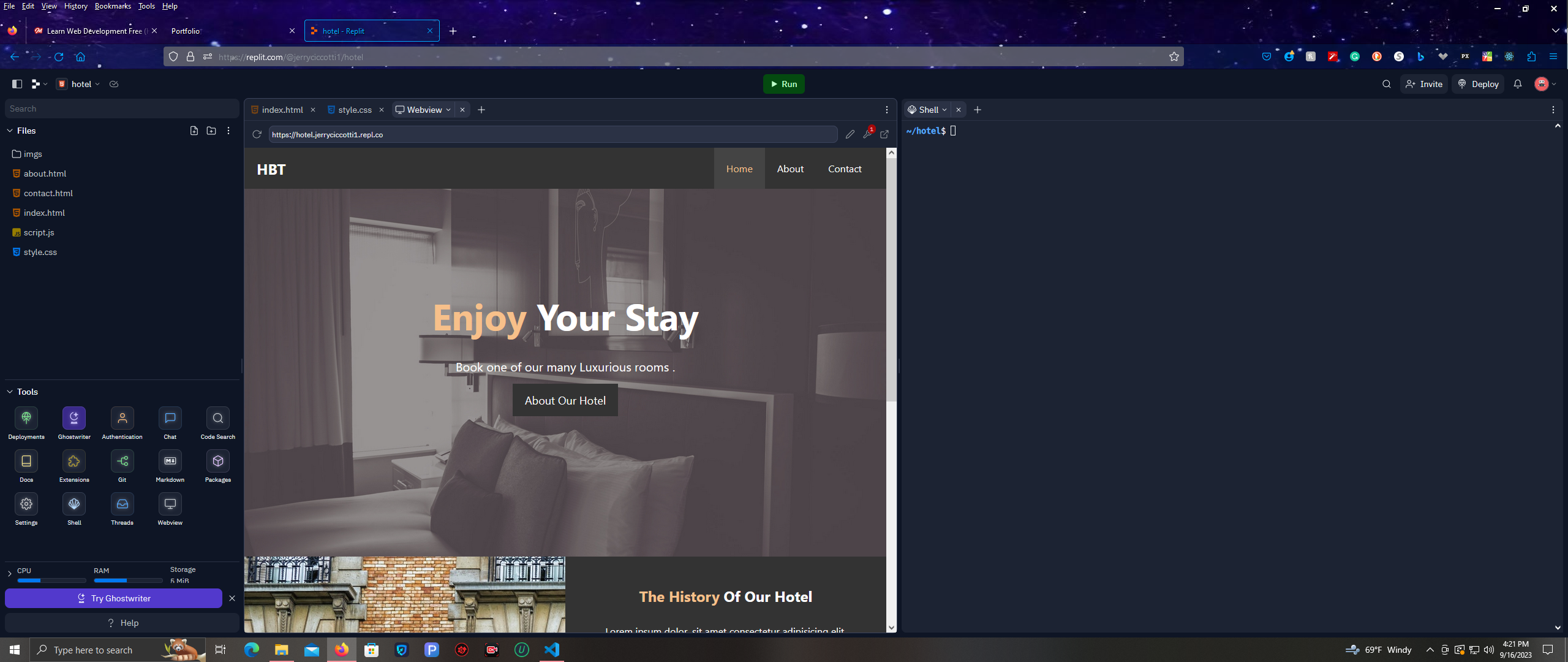Open the Extensions tool icon

pyautogui.click(x=74, y=461)
